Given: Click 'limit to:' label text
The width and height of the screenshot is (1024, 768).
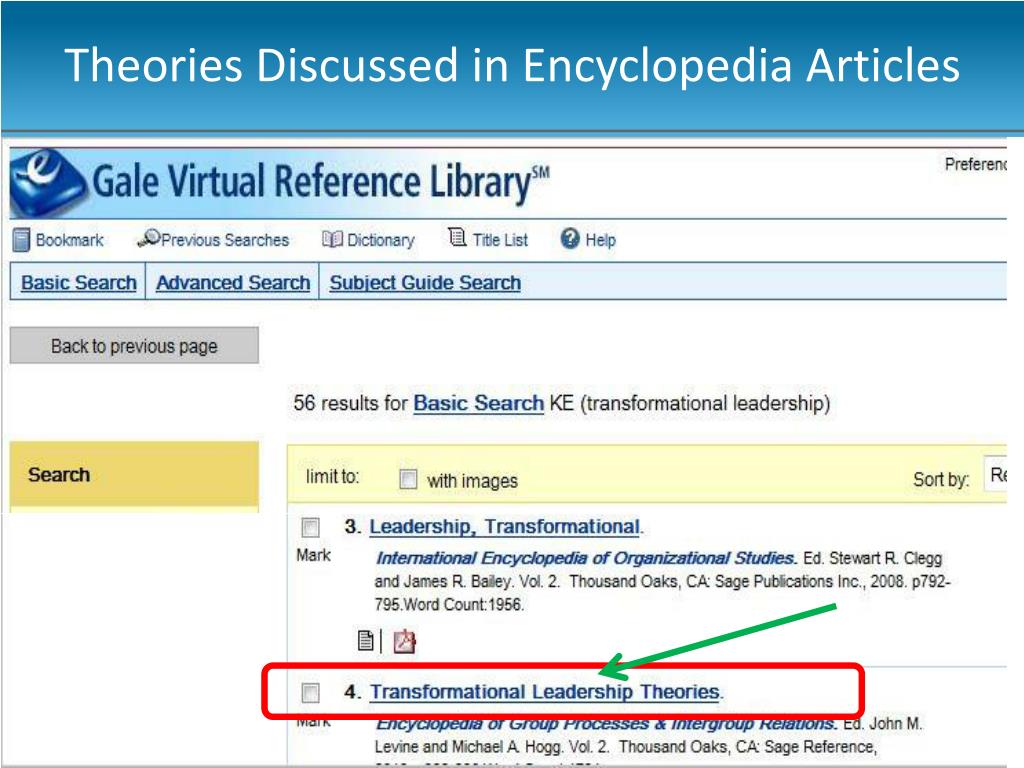Looking at the screenshot, I should point(332,477).
